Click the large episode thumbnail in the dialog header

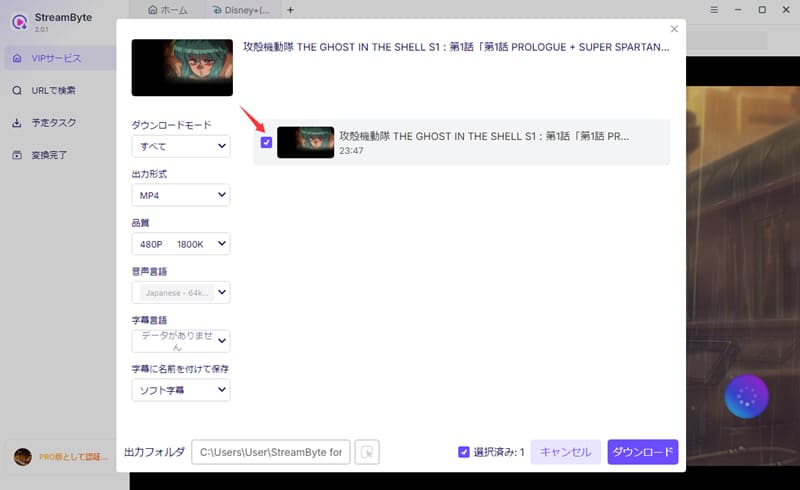click(182, 67)
